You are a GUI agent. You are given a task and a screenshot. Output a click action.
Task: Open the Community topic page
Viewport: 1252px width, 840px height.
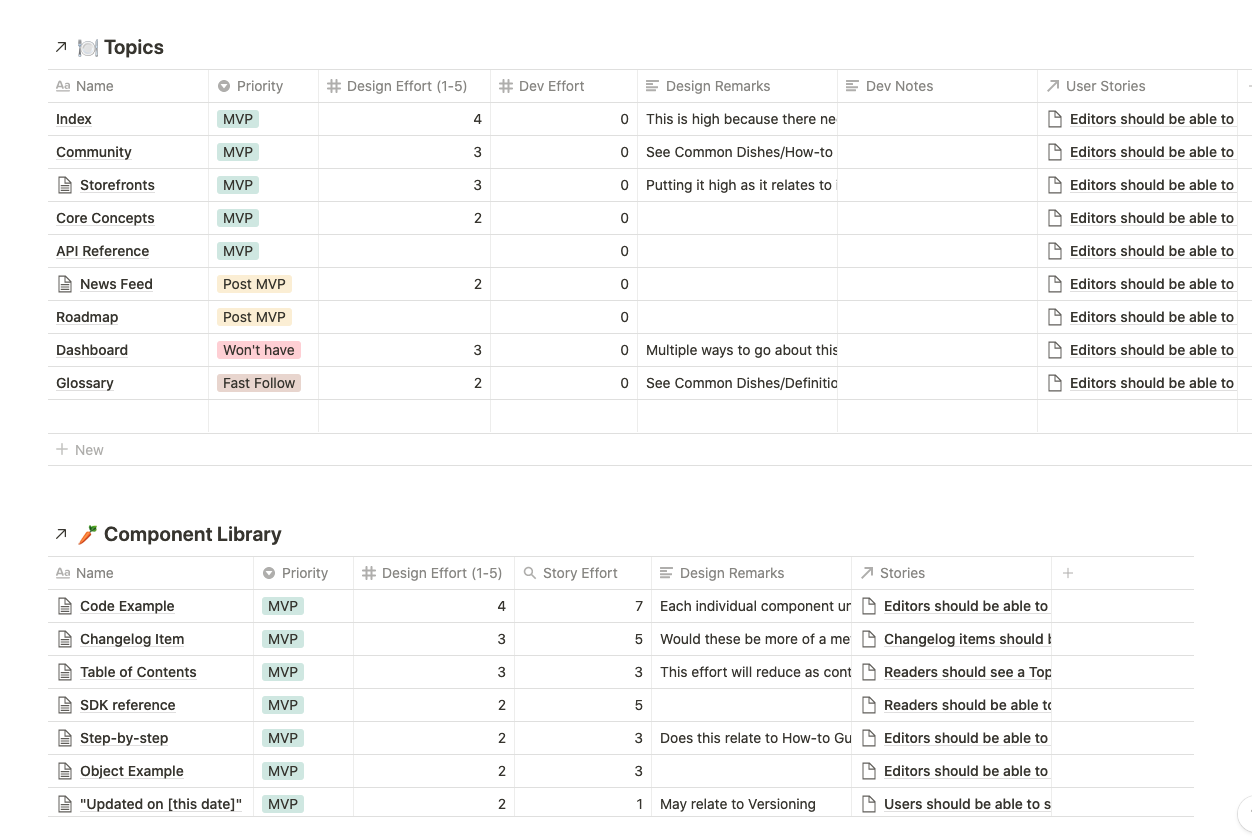94,152
